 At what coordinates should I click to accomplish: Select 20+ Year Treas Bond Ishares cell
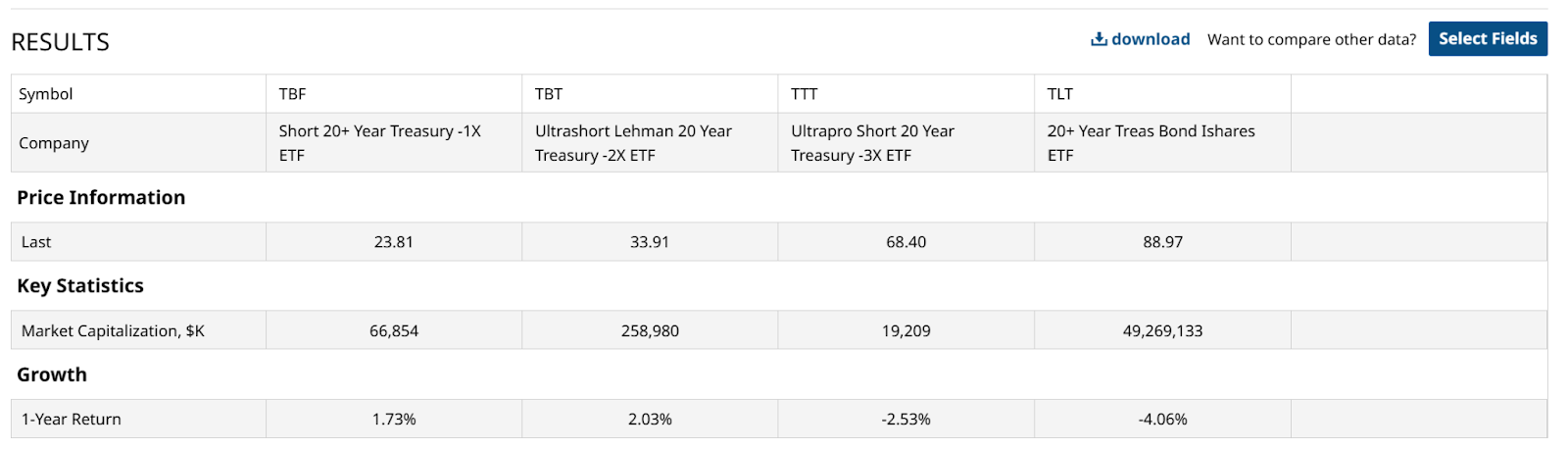(1151, 143)
